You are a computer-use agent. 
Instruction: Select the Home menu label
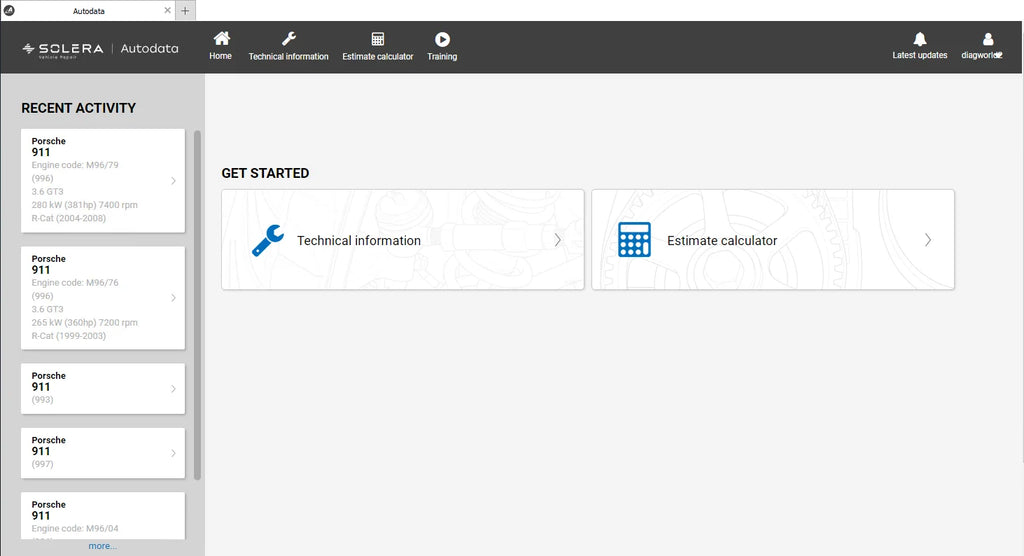click(221, 56)
